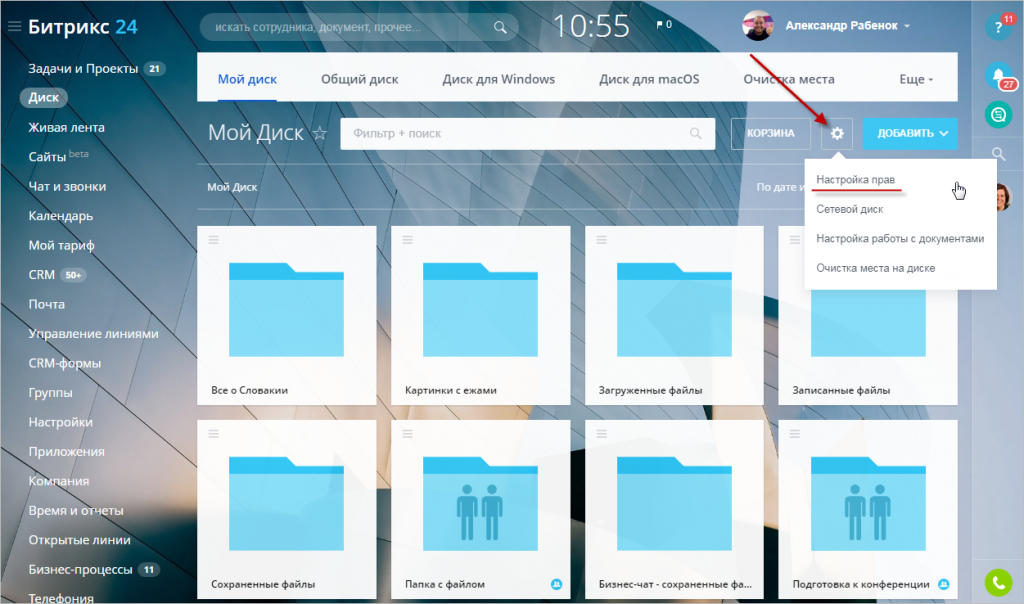
Task: Click the shared-users badge on Папка с файлом
Action: coord(556,584)
